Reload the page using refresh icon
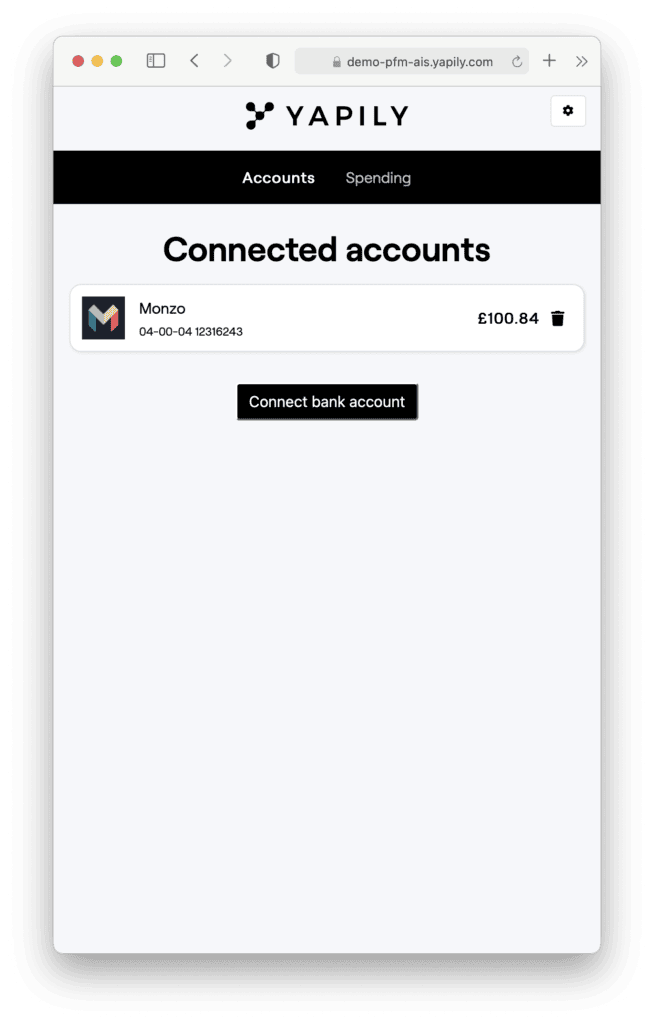This screenshot has width=654, height=1024. click(x=517, y=61)
